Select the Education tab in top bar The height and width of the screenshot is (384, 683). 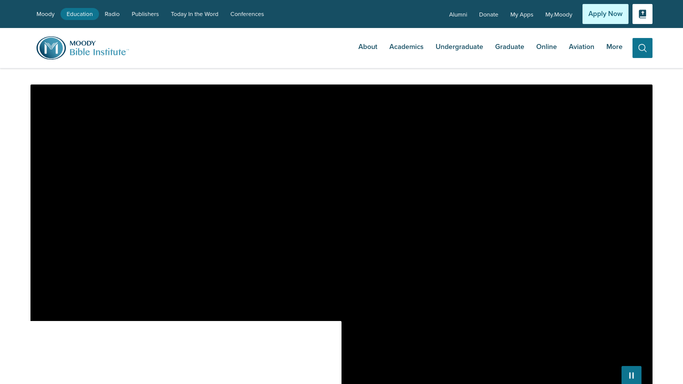coord(79,14)
